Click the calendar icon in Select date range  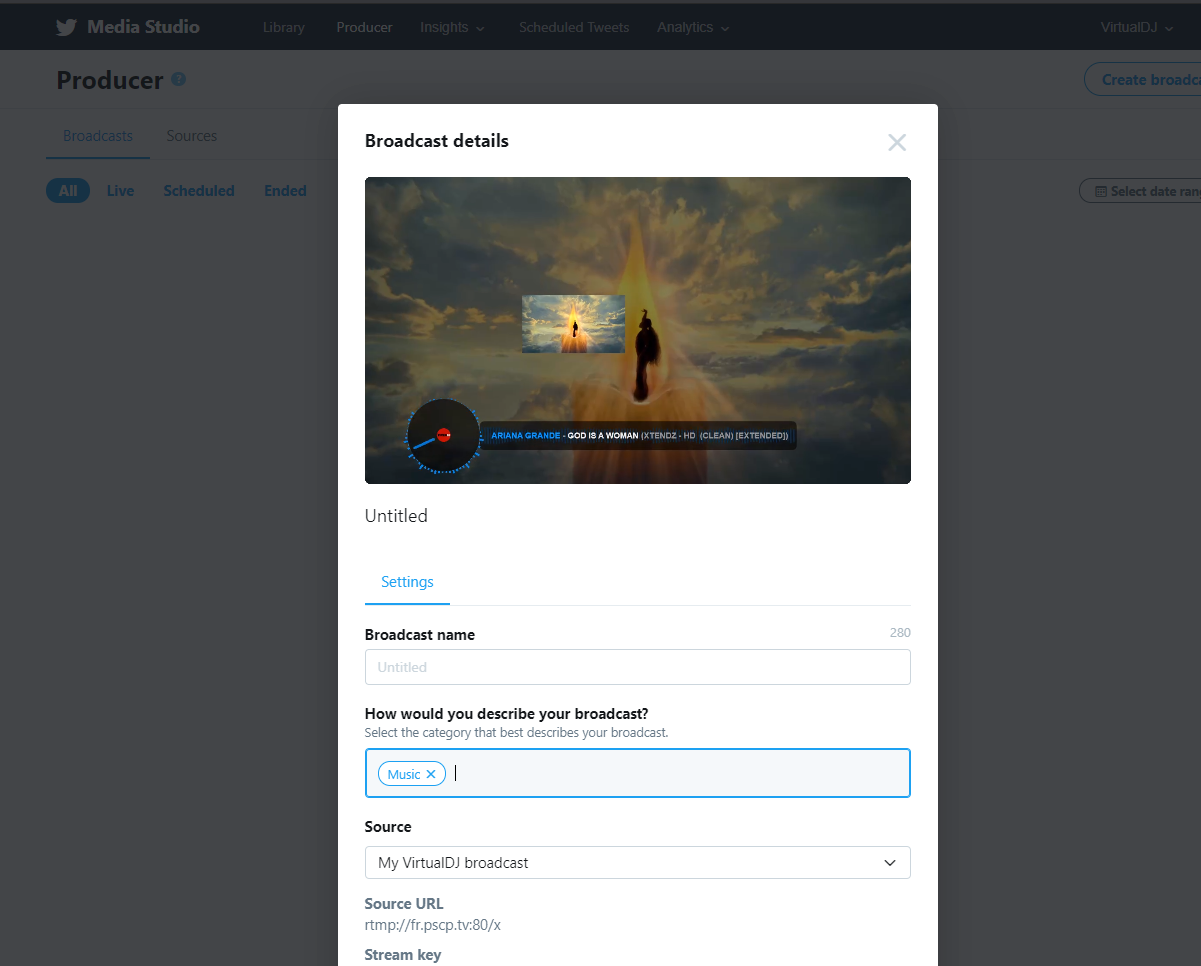pos(1101,191)
